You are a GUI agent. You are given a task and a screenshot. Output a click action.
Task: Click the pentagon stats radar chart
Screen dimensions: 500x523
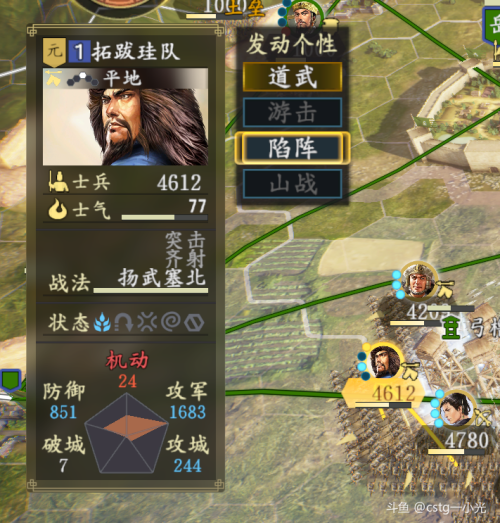[x=126, y=433]
